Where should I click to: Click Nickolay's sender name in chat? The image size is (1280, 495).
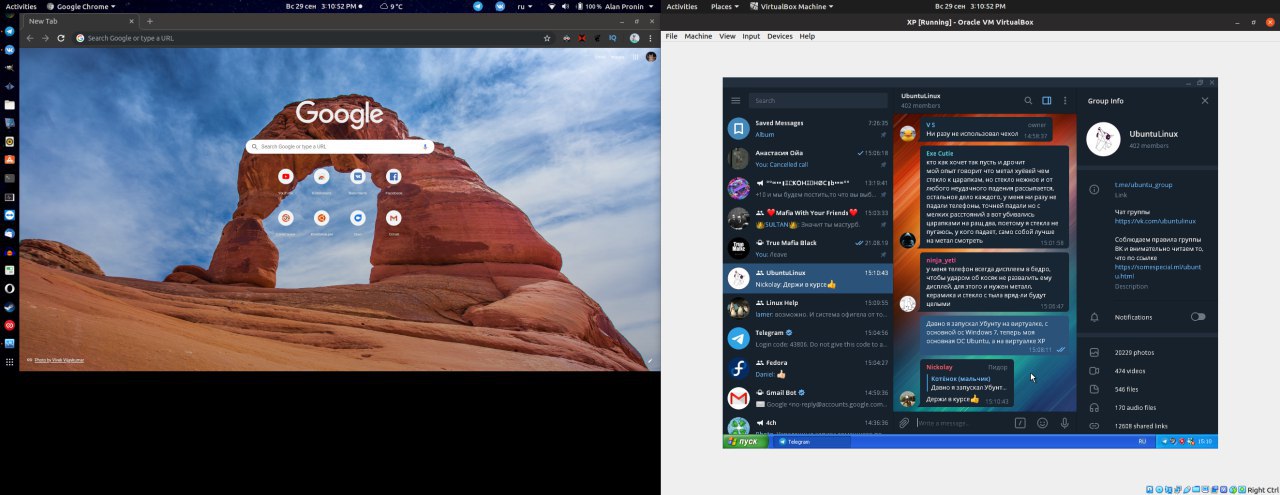[939, 367]
